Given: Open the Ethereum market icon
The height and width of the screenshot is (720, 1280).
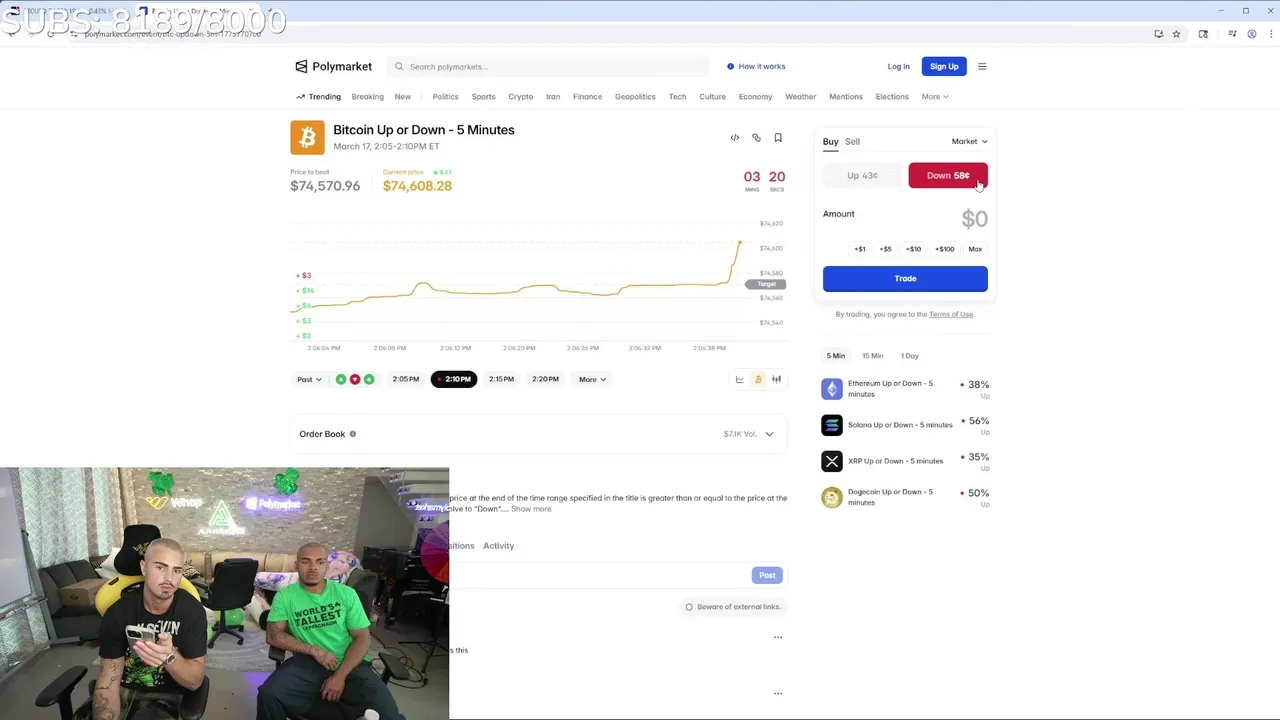Looking at the screenshot, I should (x=832, y=388).
